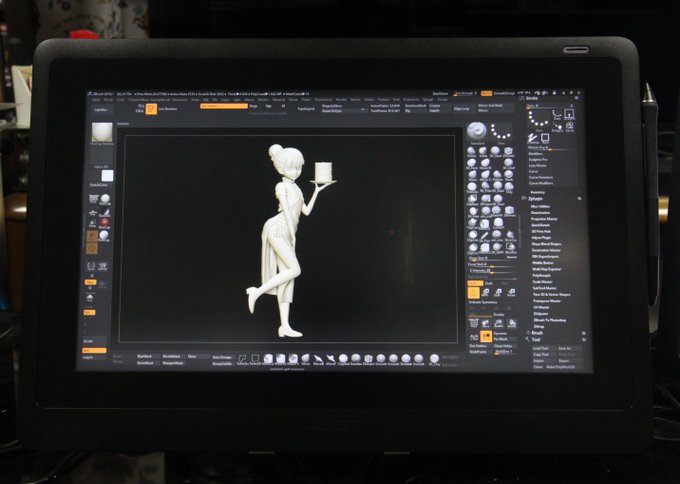Click the AAHalf icon in right shelf

[474, 336]
